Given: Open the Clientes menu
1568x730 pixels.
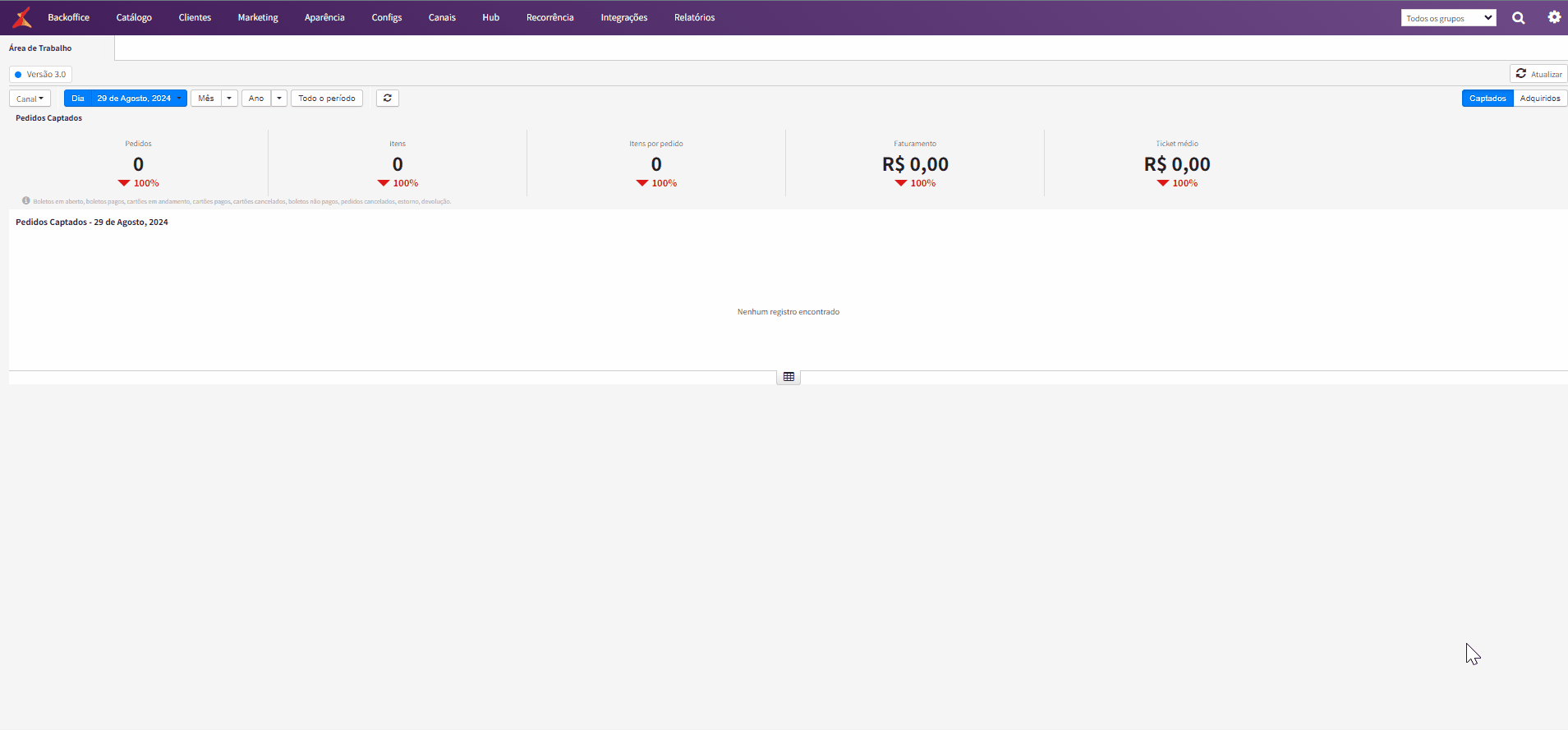Looking at the screenshot, I should [195, 17].
